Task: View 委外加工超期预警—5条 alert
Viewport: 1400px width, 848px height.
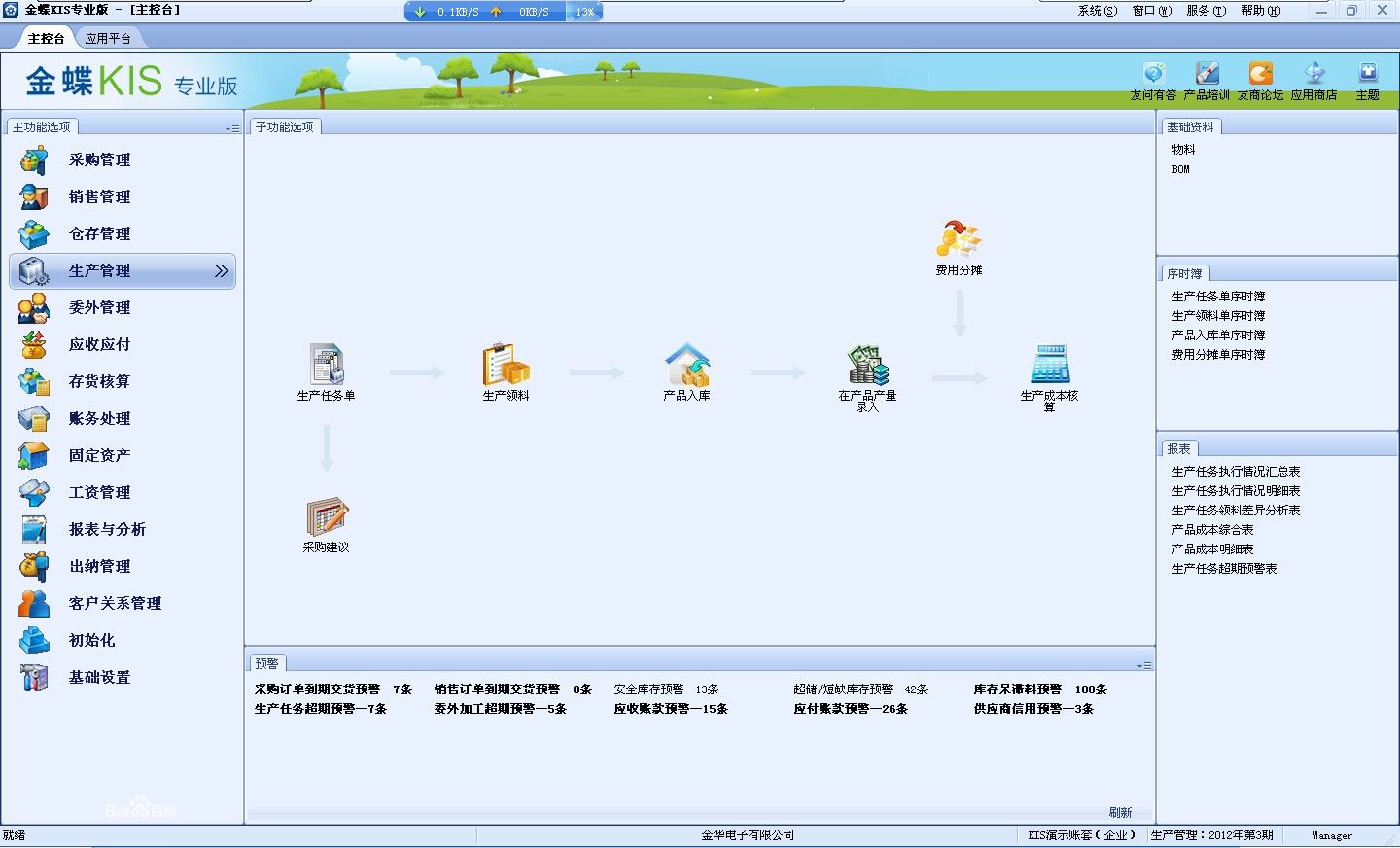Action: 501,709
